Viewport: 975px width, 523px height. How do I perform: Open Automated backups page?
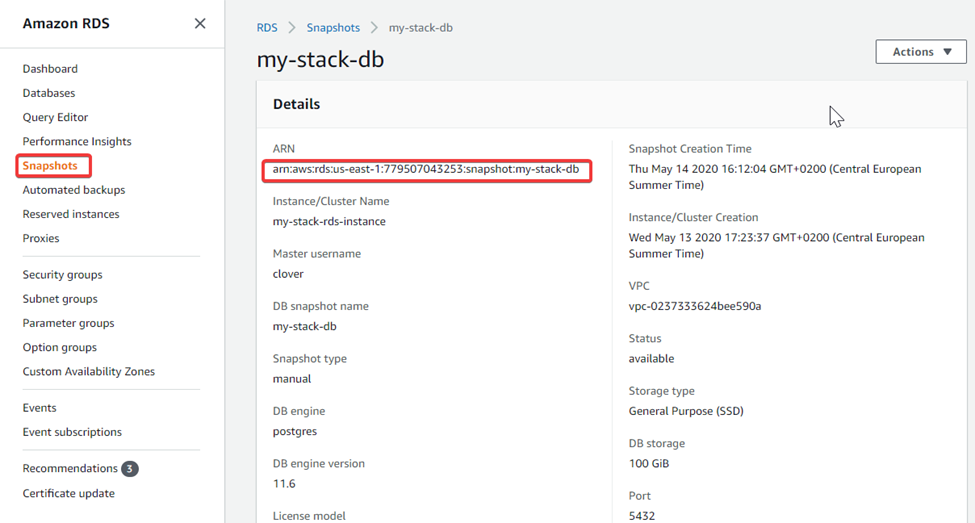tap(74, 190)
